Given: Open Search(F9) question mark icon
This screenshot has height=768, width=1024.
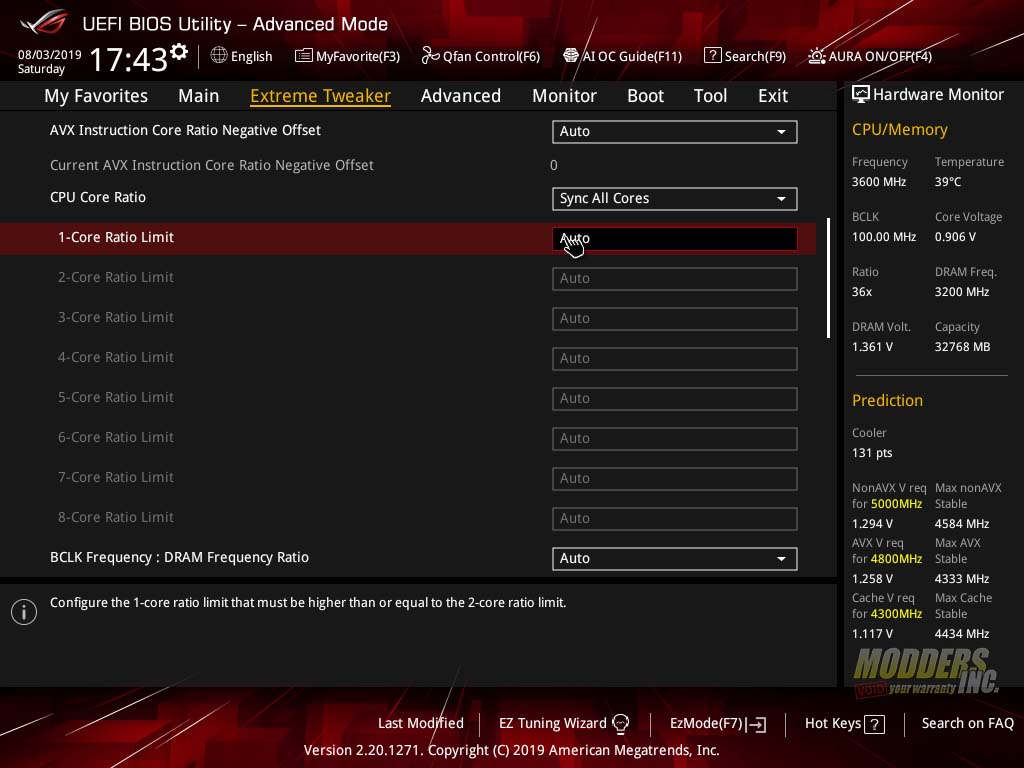Looking at the screenshot, I should [x=712, y=56].
